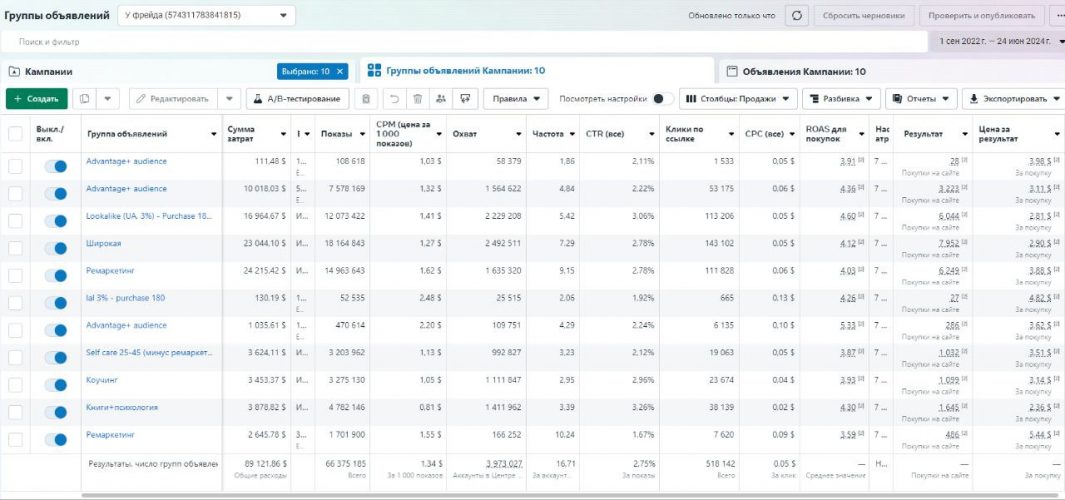This screenshot has width=1065, height=500.
Task: Turn off the Широкая ad set toggle
Action: (x=55, y=243)
